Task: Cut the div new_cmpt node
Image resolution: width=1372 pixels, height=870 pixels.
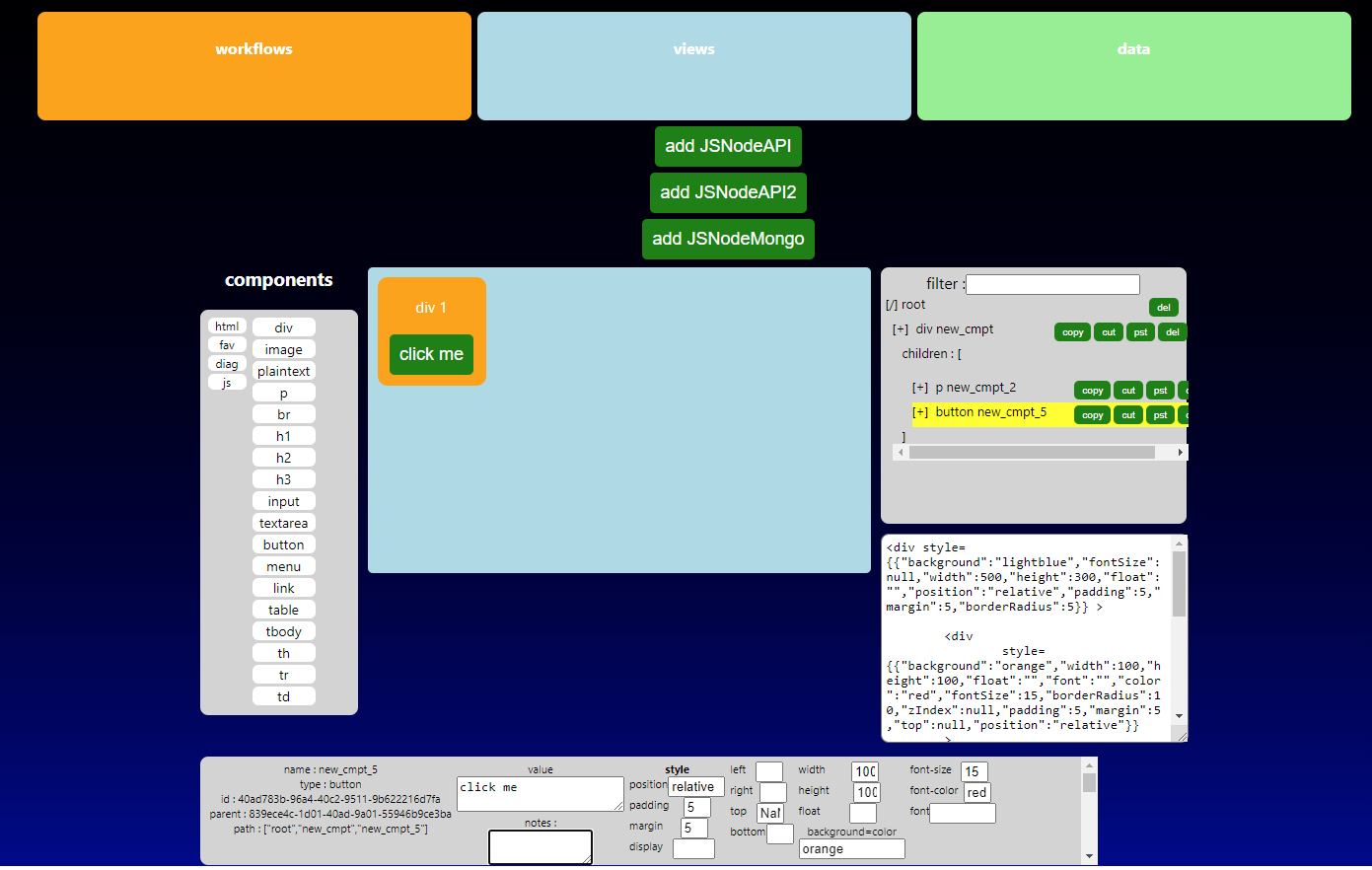Action: [1109, 332]
